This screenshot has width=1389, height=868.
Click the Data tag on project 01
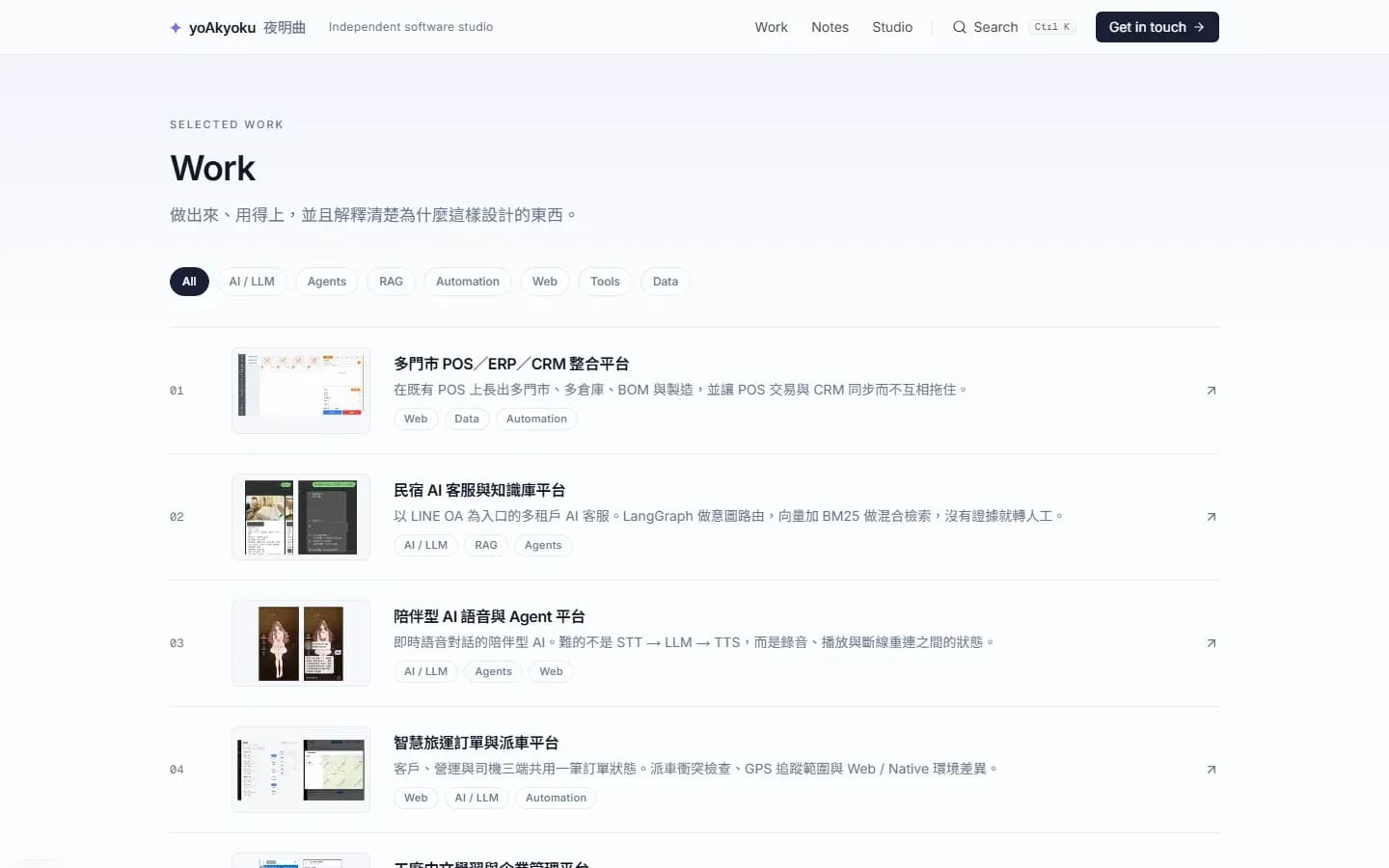[467, 419]
